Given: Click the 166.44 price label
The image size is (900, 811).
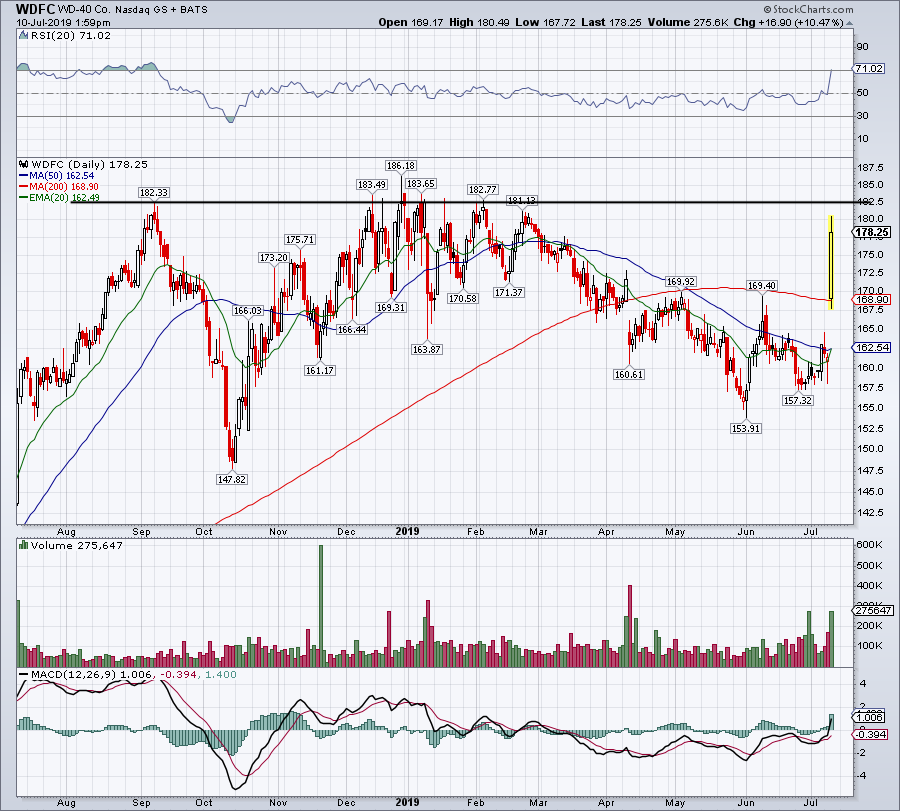Looking at the screenshot, I should [x=352, y=329].
